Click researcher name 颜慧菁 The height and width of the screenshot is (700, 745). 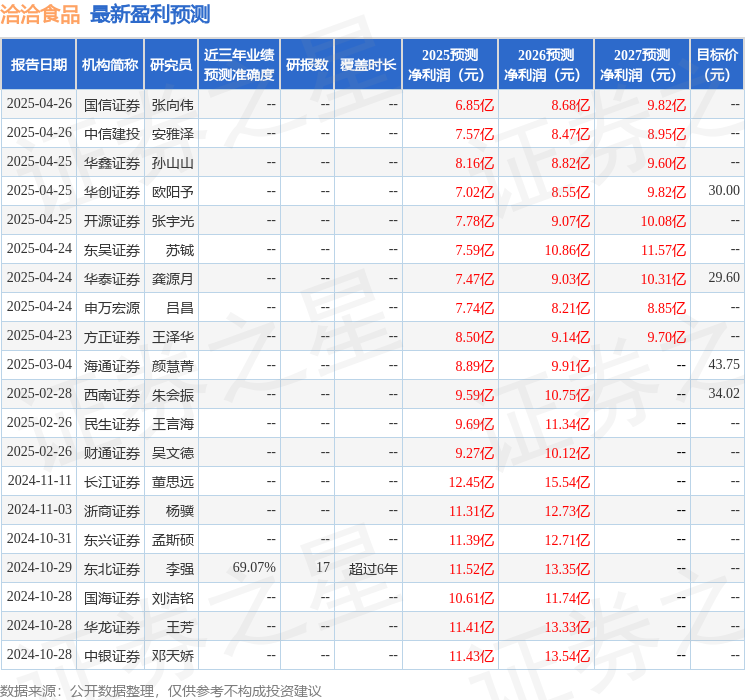coord(172,366)
